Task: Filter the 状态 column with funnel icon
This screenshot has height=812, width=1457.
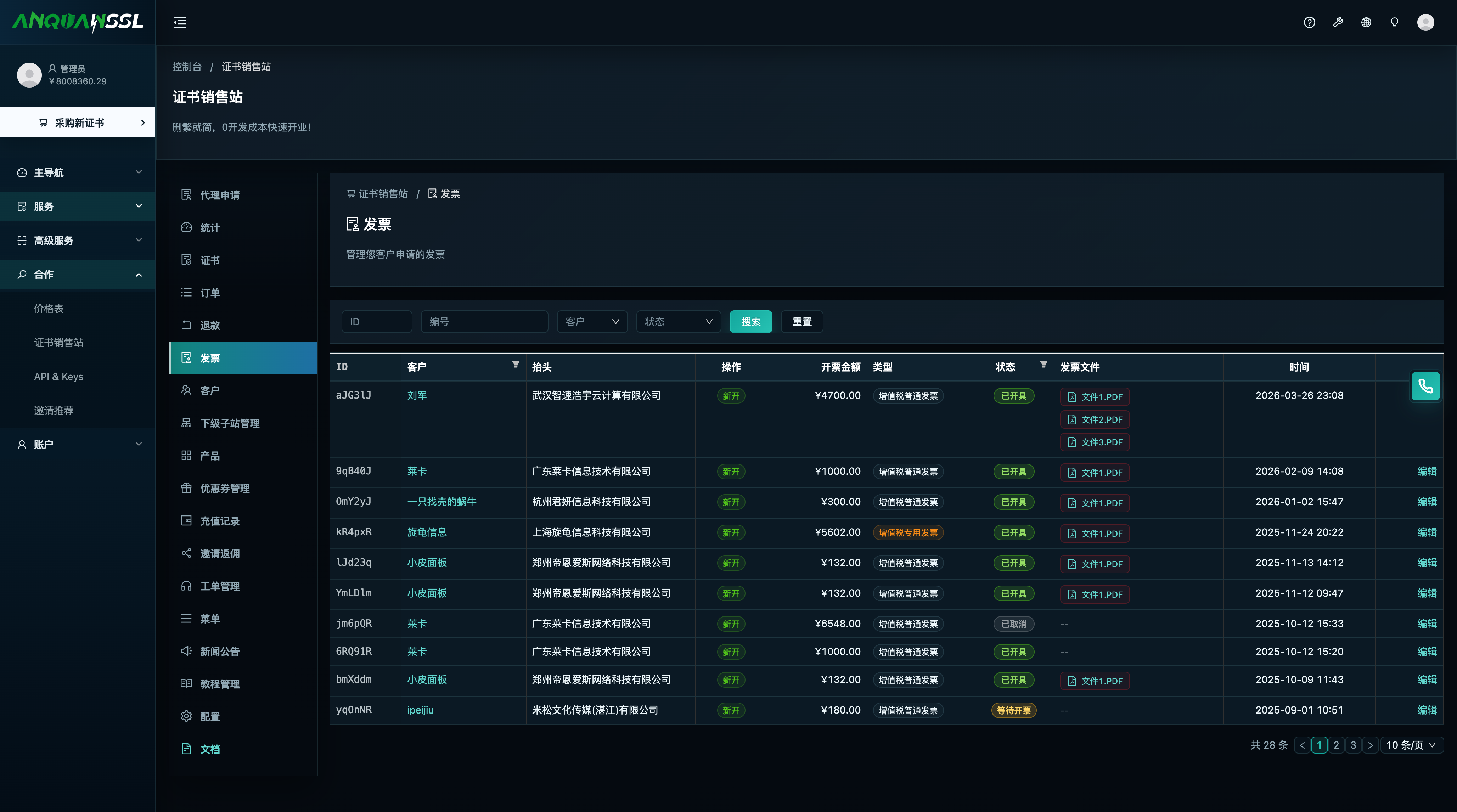Action: 1043,365
